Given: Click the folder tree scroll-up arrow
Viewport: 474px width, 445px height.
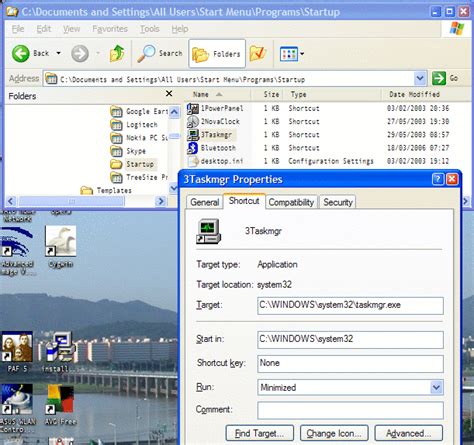Looking at the screenshot, I should [174, 112].
